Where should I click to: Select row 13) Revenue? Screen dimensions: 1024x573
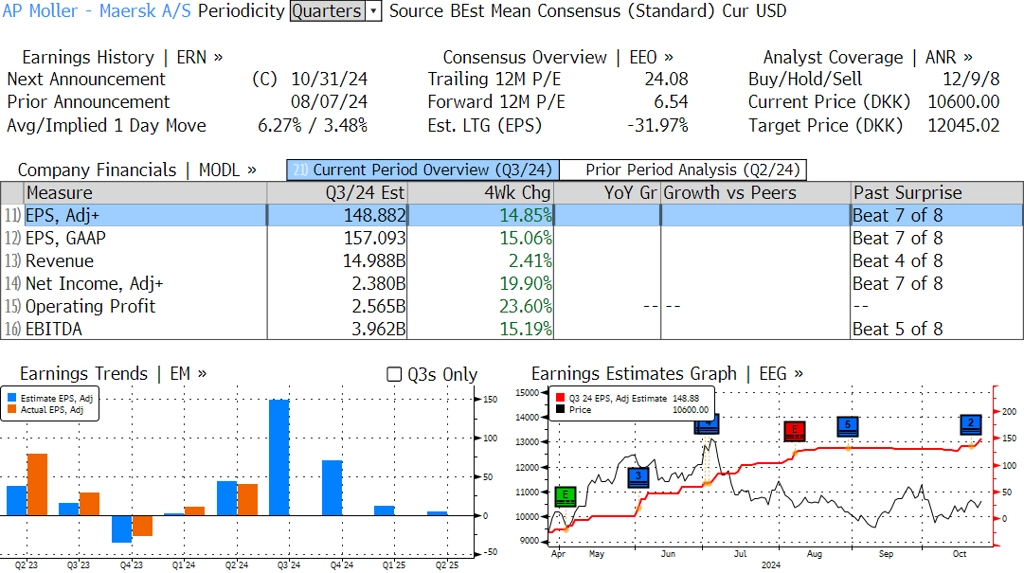pyautogui.click(x=512, y=261)
